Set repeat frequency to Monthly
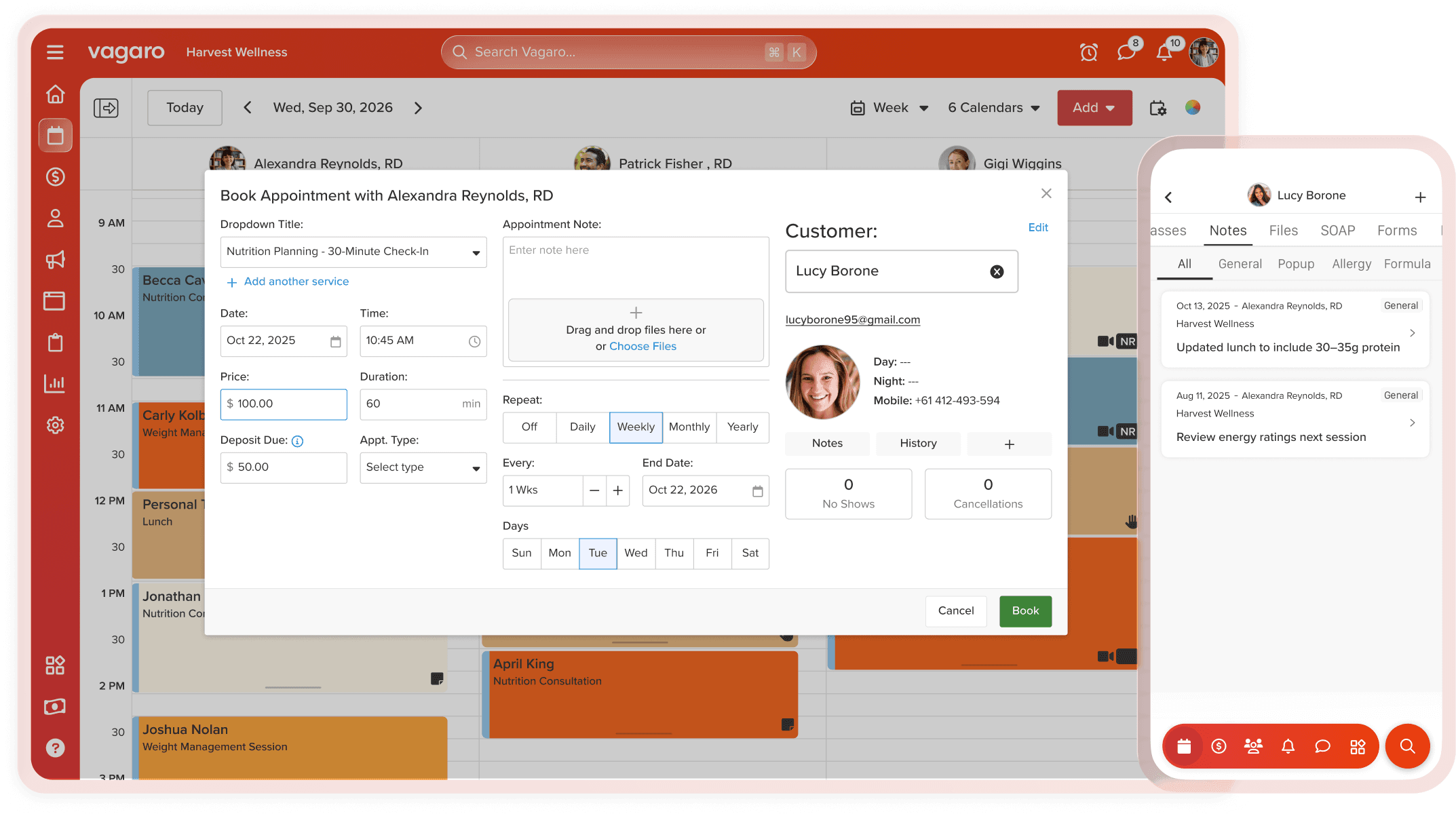This screenshot has height=814, width=1456. (x=689, y=427)
